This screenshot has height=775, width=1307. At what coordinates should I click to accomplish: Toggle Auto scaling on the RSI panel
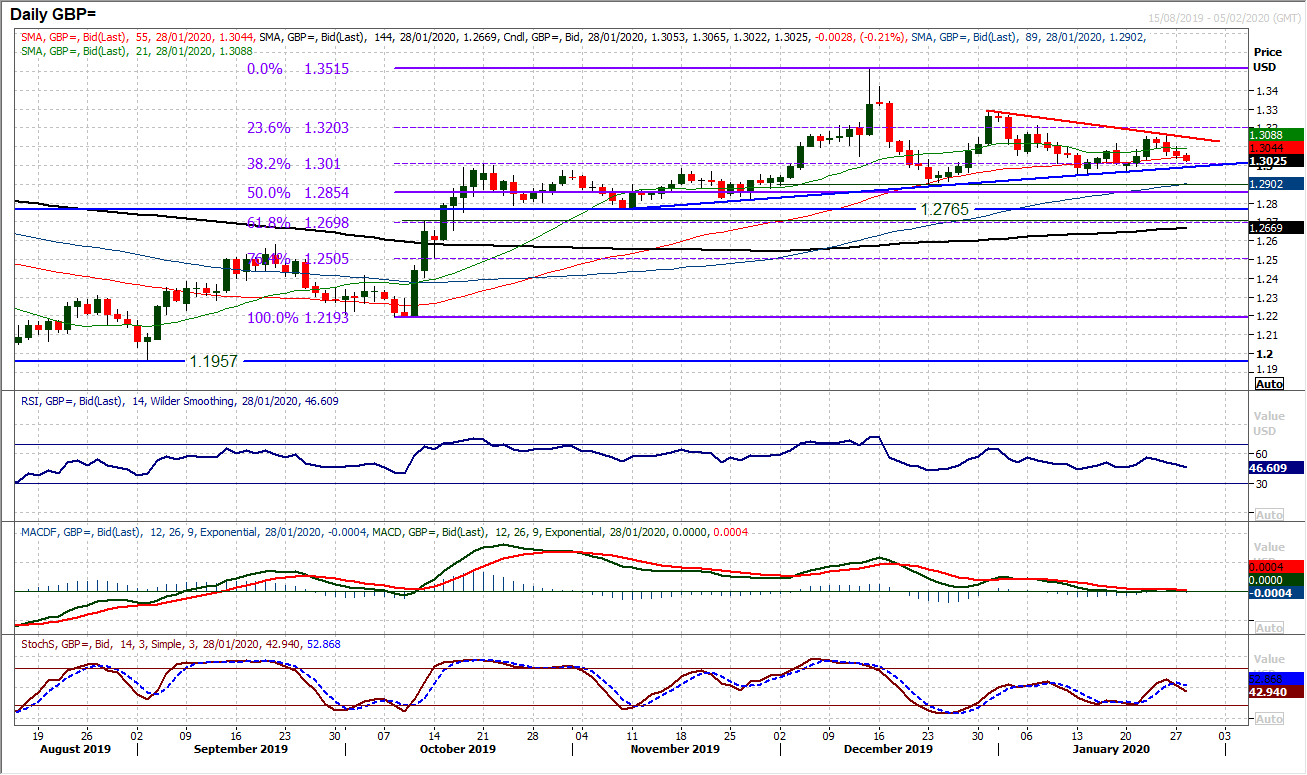1269,515
